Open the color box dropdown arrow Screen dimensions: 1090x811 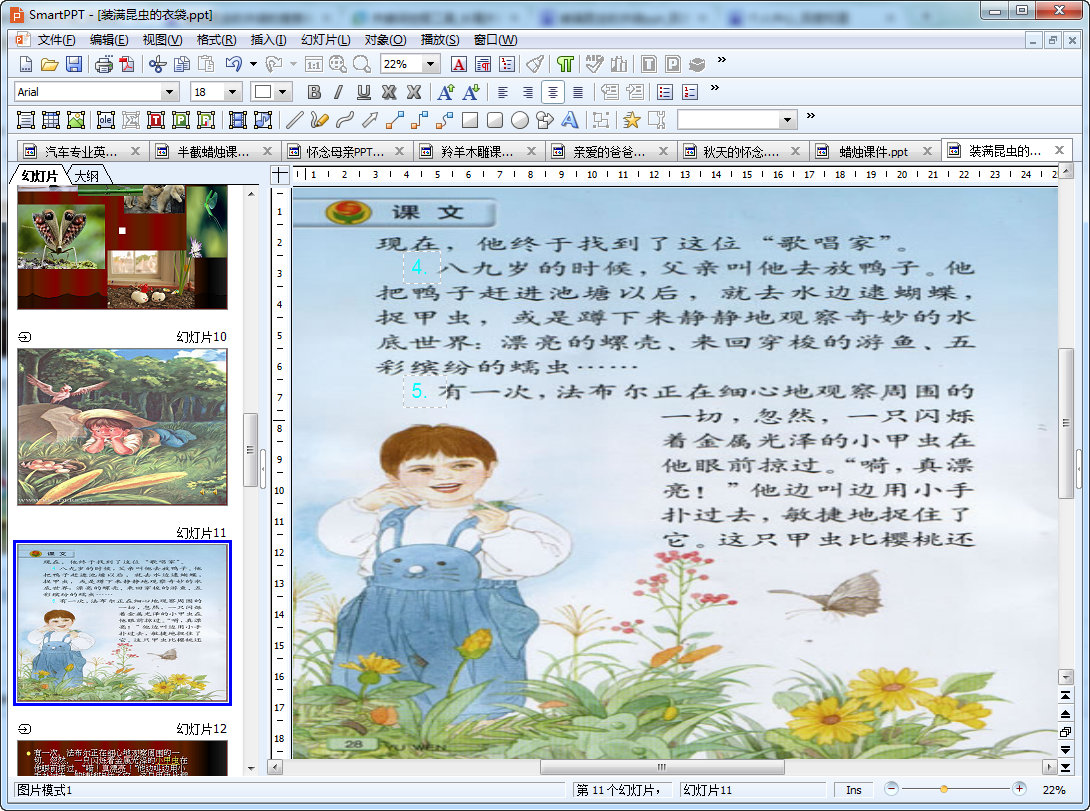pyautogui.click(x=282, y=92)
